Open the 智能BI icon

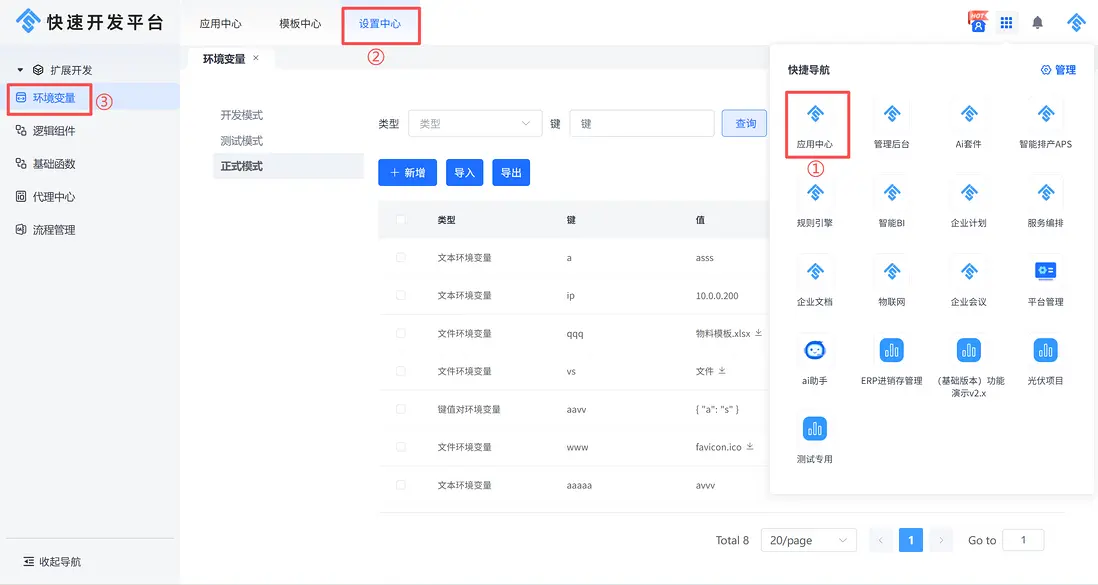tap(891, 193)
